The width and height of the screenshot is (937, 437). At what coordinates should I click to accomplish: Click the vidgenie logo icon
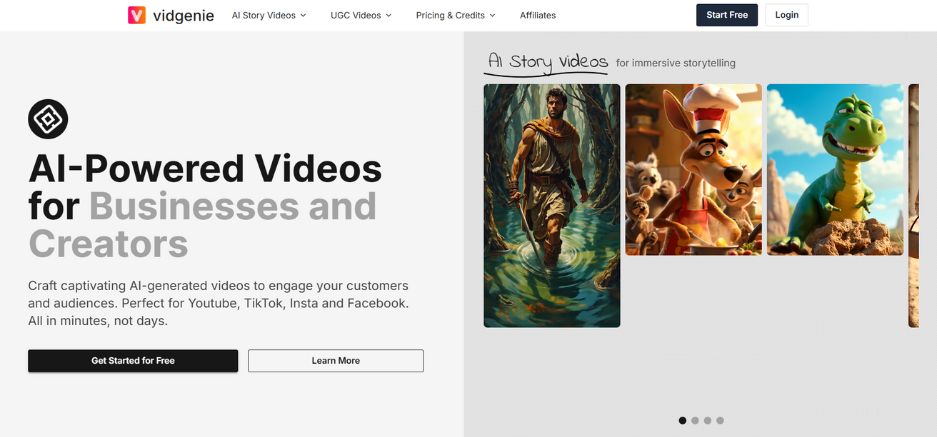coord(137,15)
